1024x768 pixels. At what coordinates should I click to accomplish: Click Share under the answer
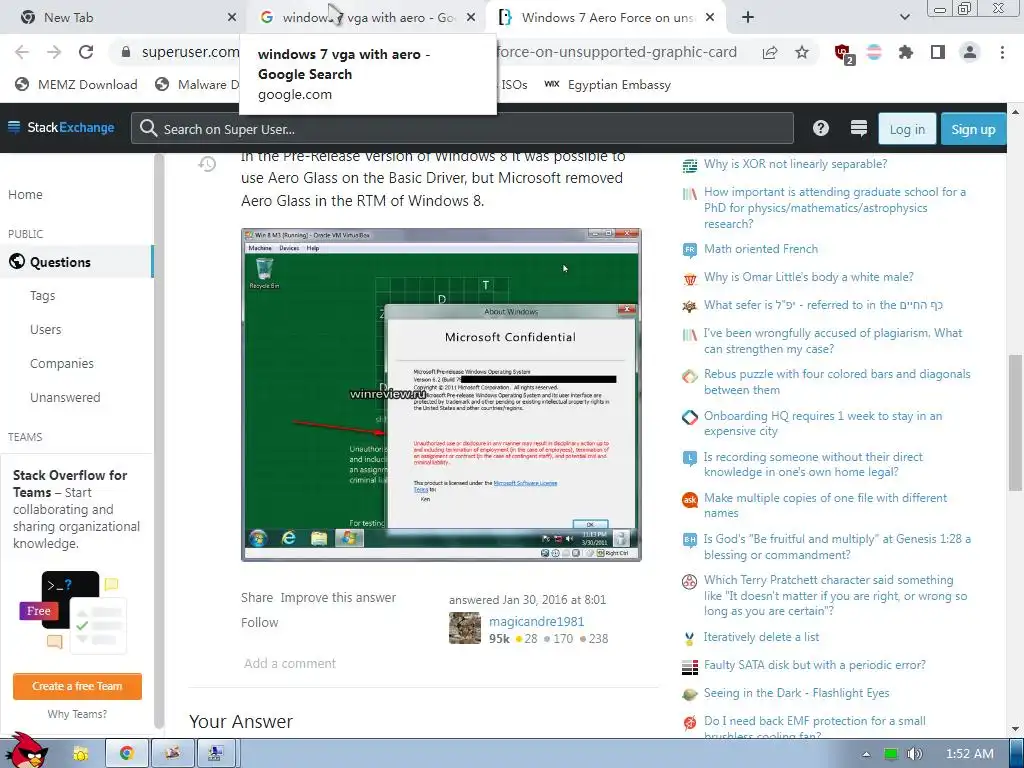coord(257,598)
